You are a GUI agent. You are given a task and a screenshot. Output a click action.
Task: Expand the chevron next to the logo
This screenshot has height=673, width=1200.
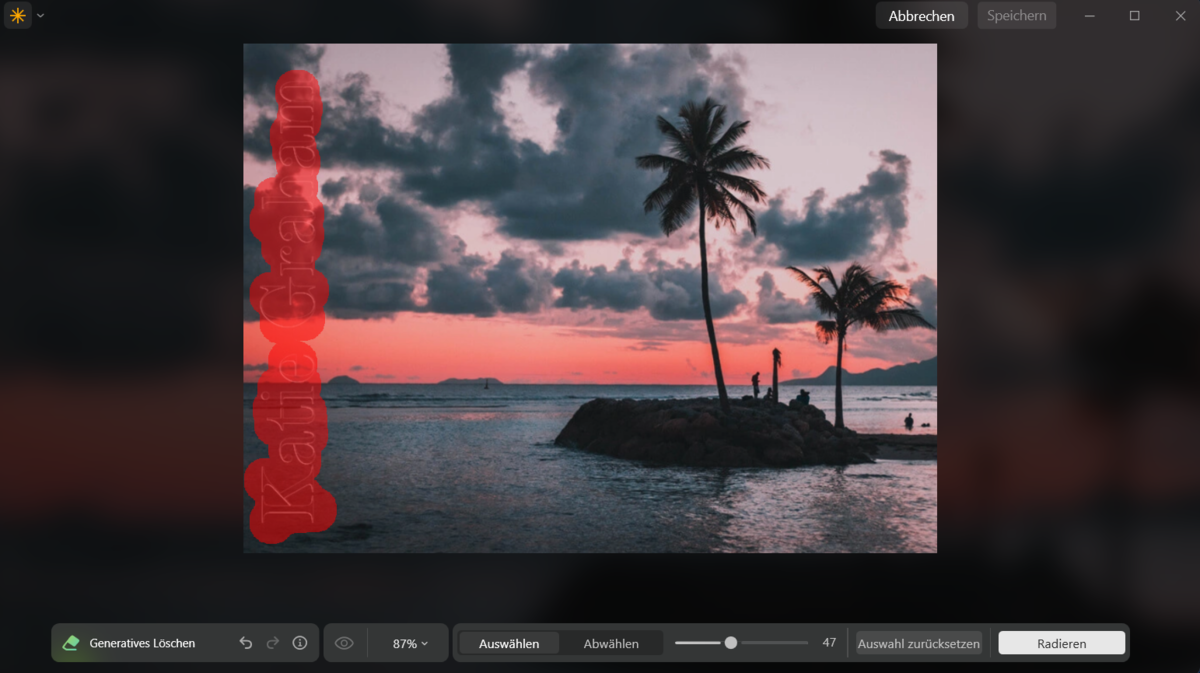click(x=40, y=15)
